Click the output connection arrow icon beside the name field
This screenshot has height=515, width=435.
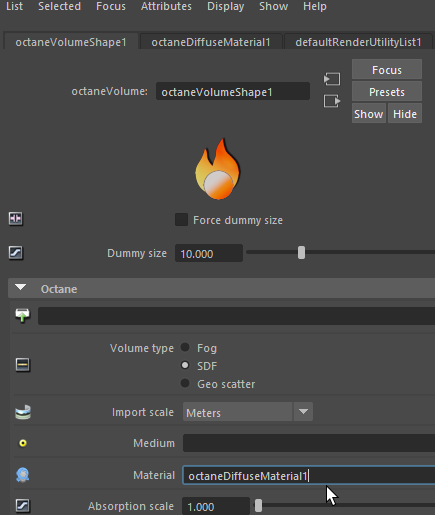332,101
